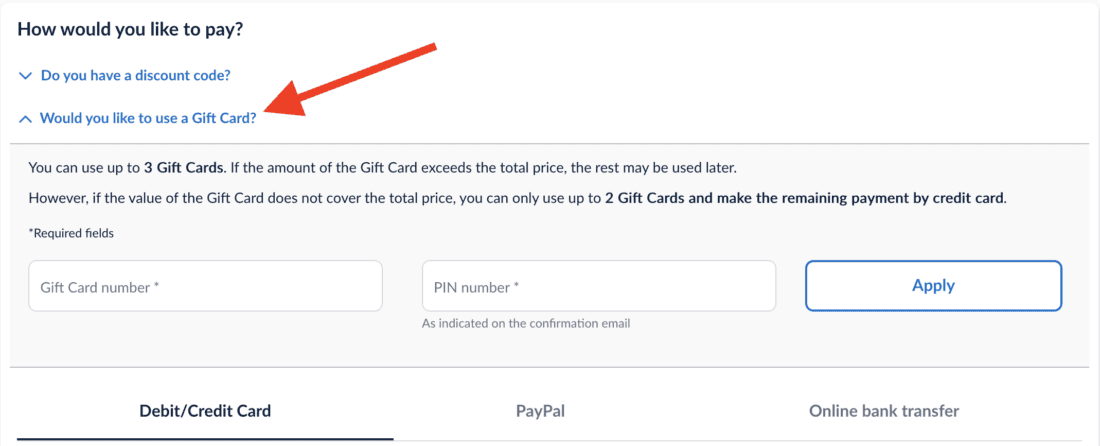Focus the PIN number field
Screen dimensions: 1100x446
598,287
